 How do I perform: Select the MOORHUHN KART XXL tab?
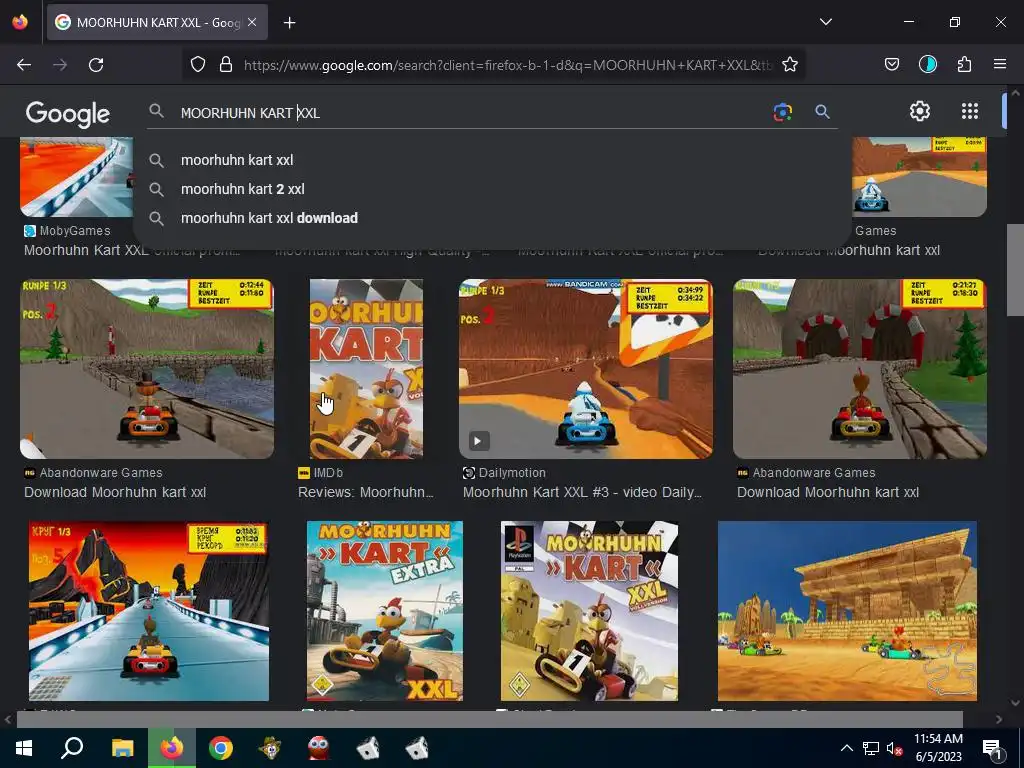(x=157, y=22)
